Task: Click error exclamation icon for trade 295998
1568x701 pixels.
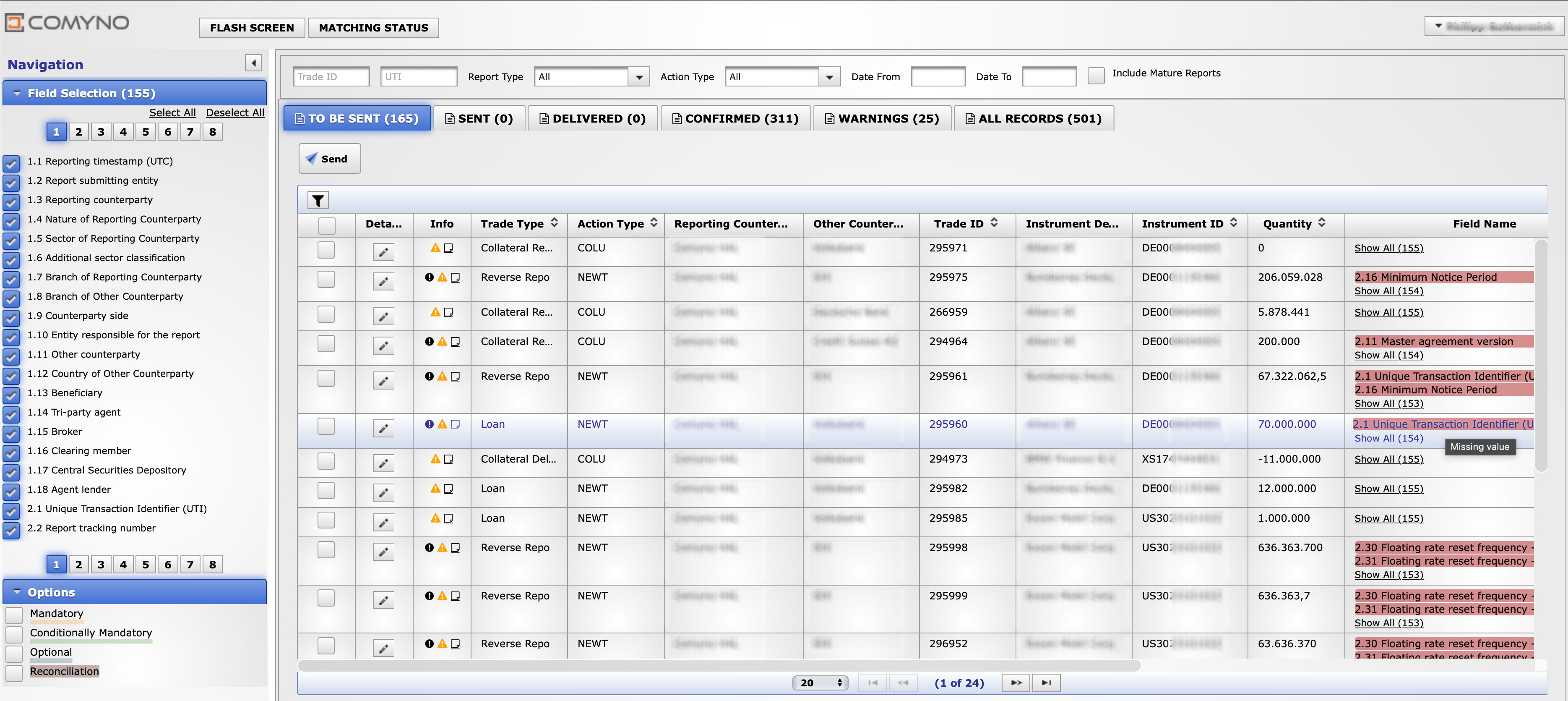Action: click(429, 547)
